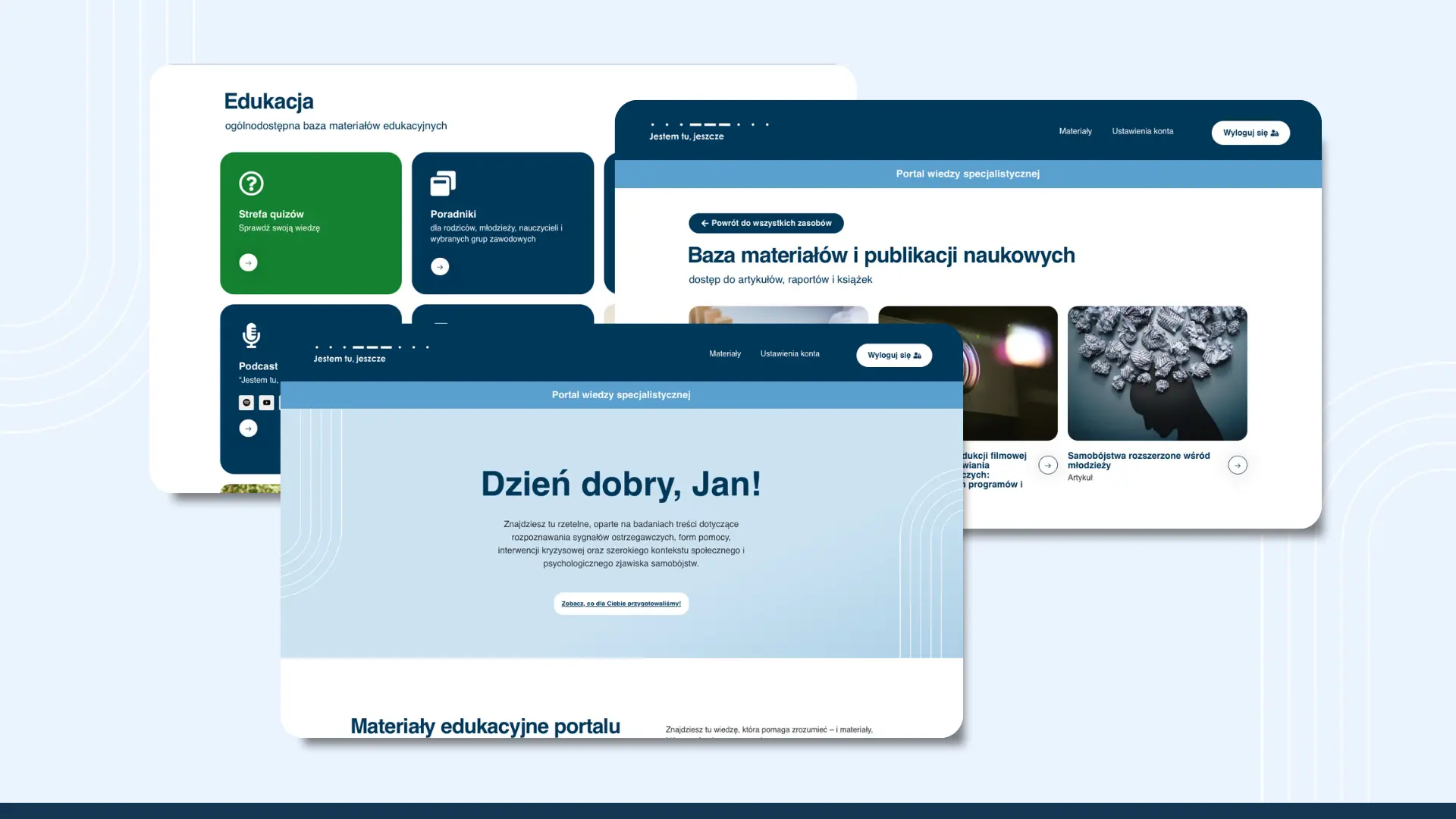This screenshot has width=1456, height=819.
Task: Click Powrót do wszystkich zasobów button
Action: click(766, 224)
